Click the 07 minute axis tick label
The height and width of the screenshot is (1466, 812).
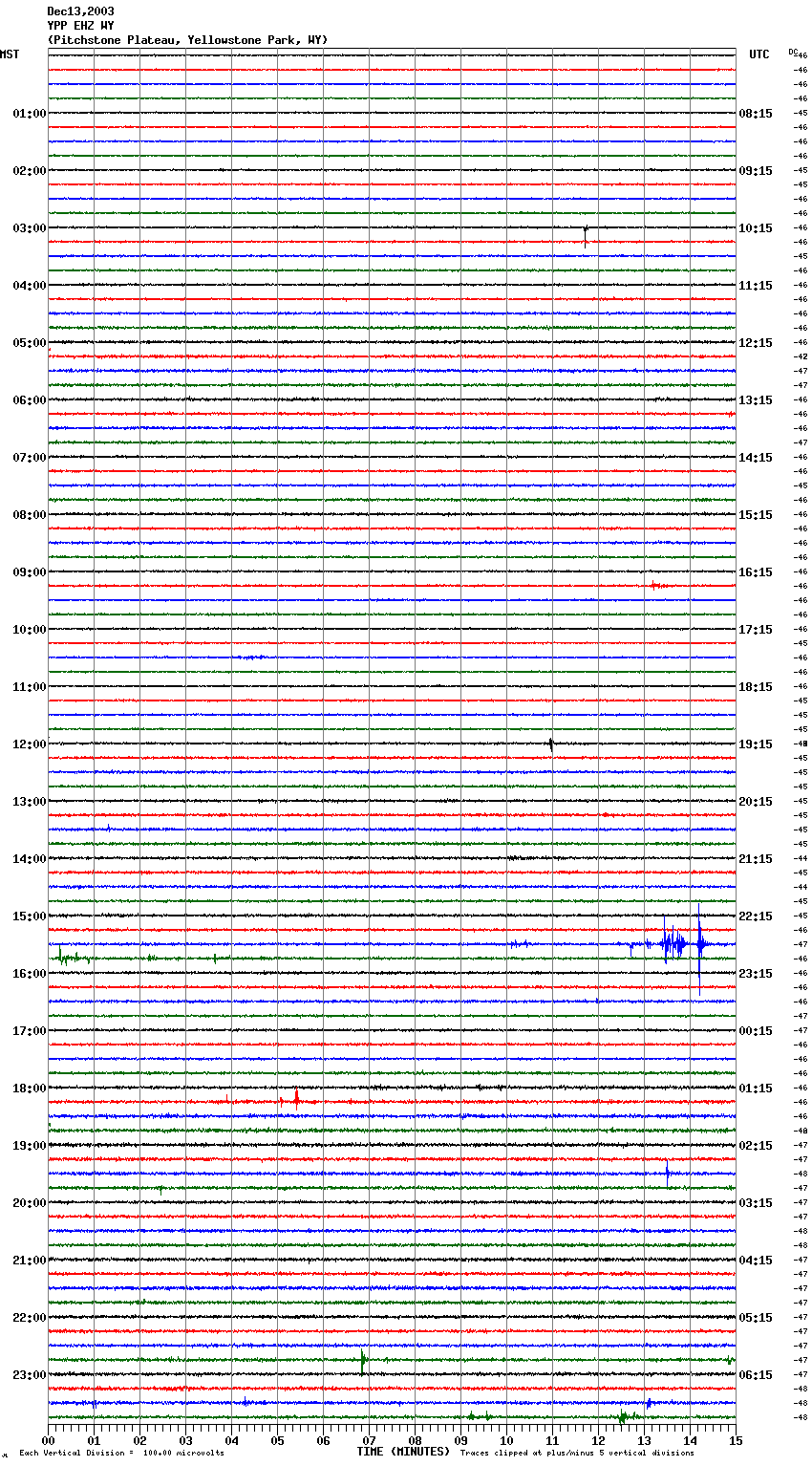coord(369,1440)
